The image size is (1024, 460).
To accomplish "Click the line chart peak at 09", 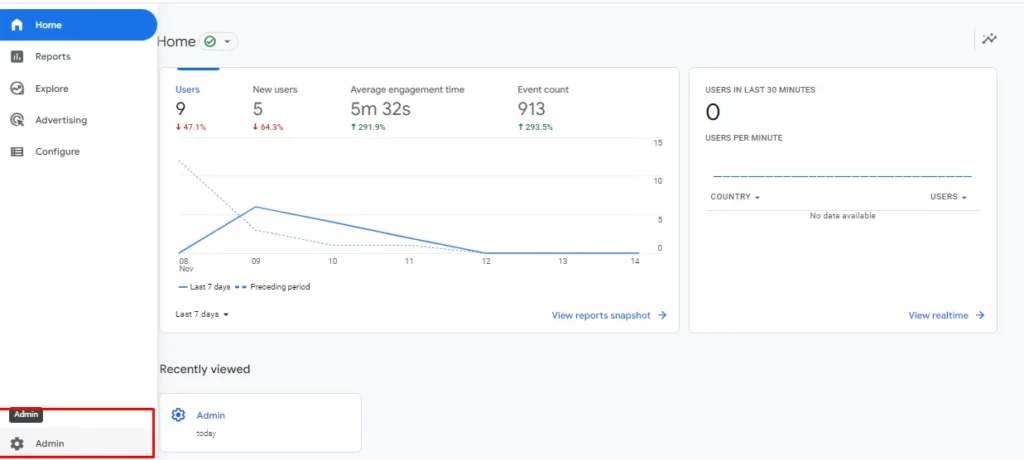I will 255,207.
